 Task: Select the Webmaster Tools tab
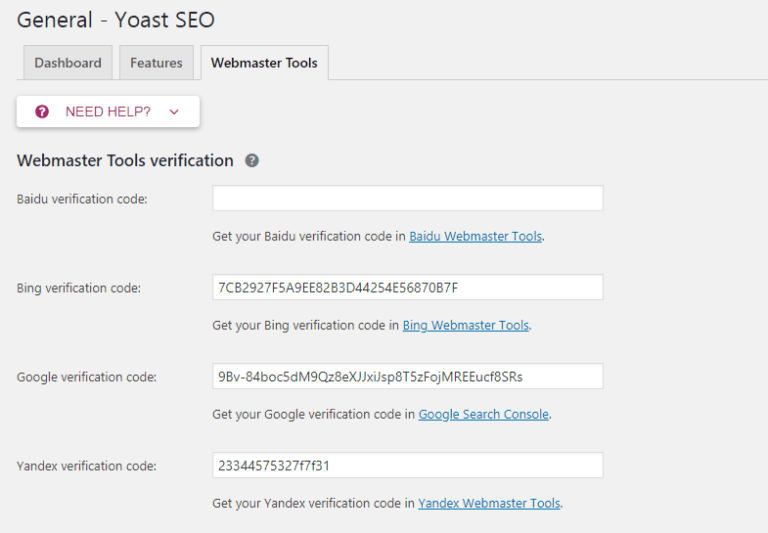[x=264, y=63]
